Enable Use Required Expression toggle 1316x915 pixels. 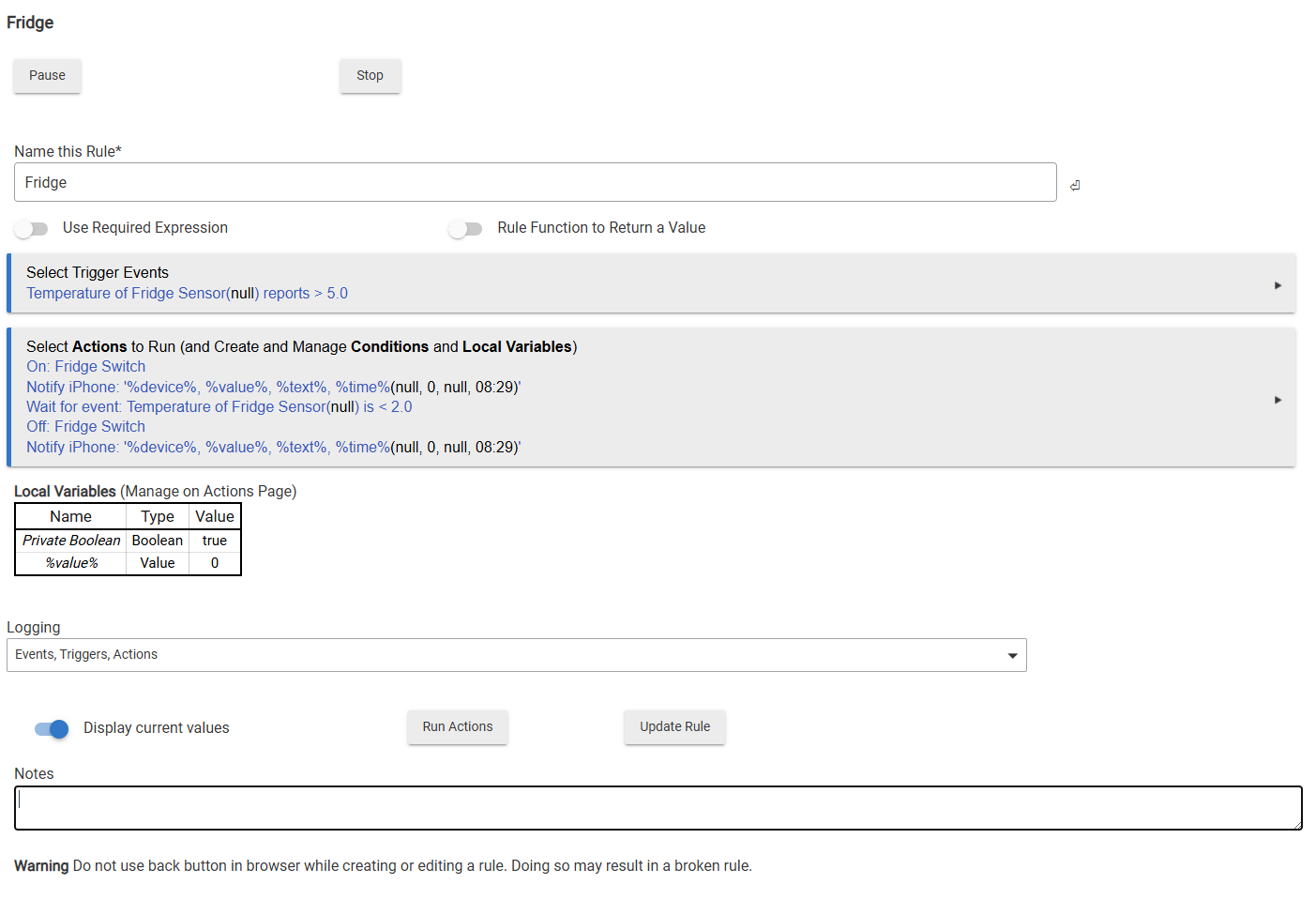[32, 229]
